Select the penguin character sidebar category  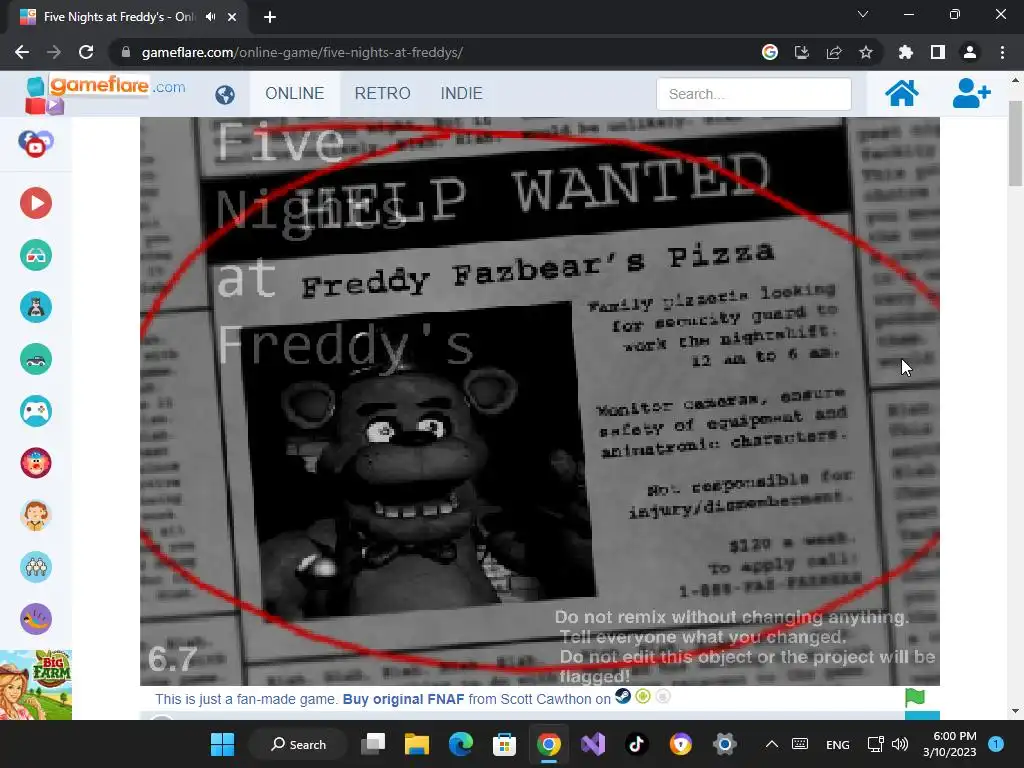click(36, 307)
